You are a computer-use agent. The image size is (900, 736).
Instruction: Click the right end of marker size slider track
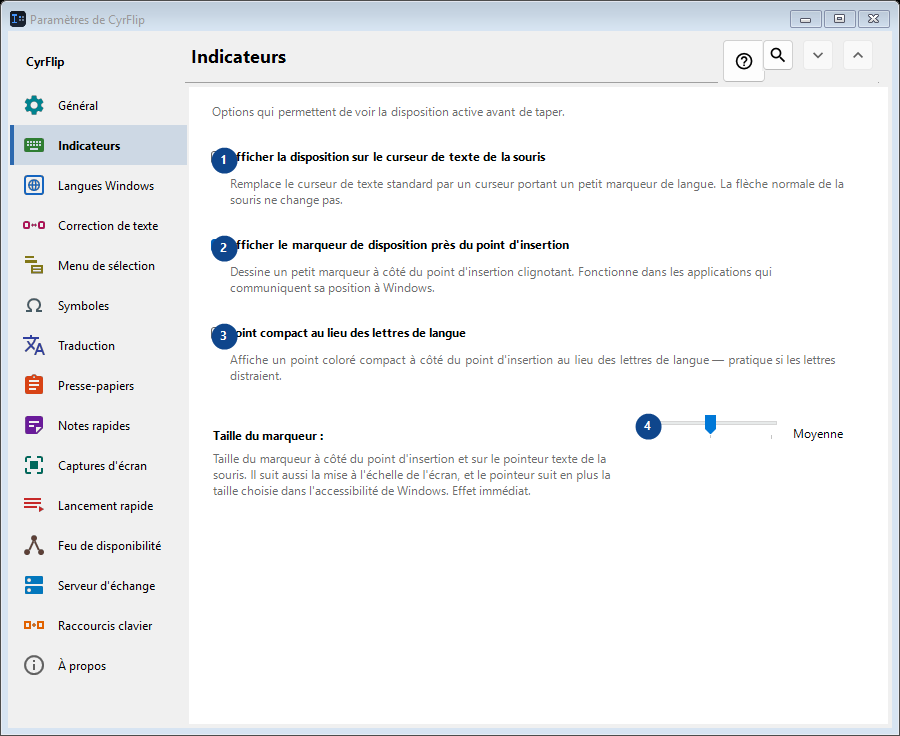point(772,423)
